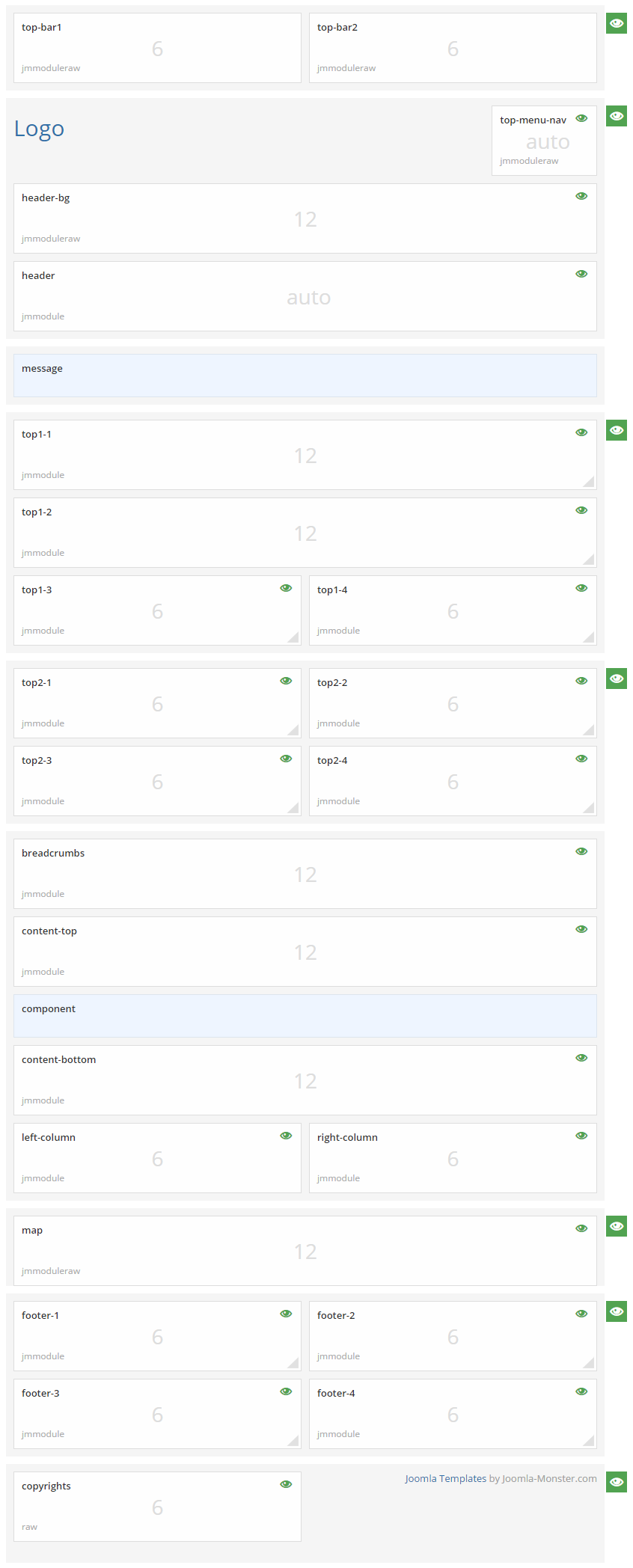Click the component block
The height and width of the screenshot is (1568, 633).
[x=305, y=1016]
